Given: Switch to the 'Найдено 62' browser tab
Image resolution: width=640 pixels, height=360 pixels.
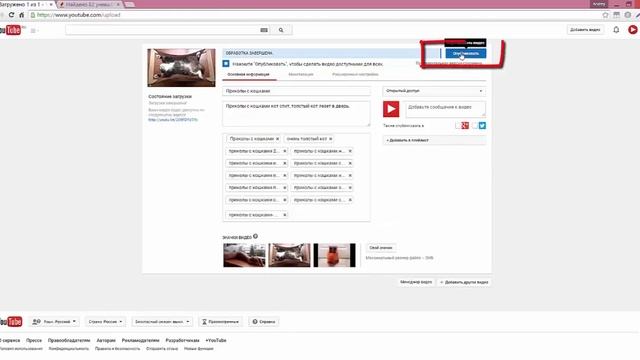Looking at the screenshot, I should click(88, 4).
